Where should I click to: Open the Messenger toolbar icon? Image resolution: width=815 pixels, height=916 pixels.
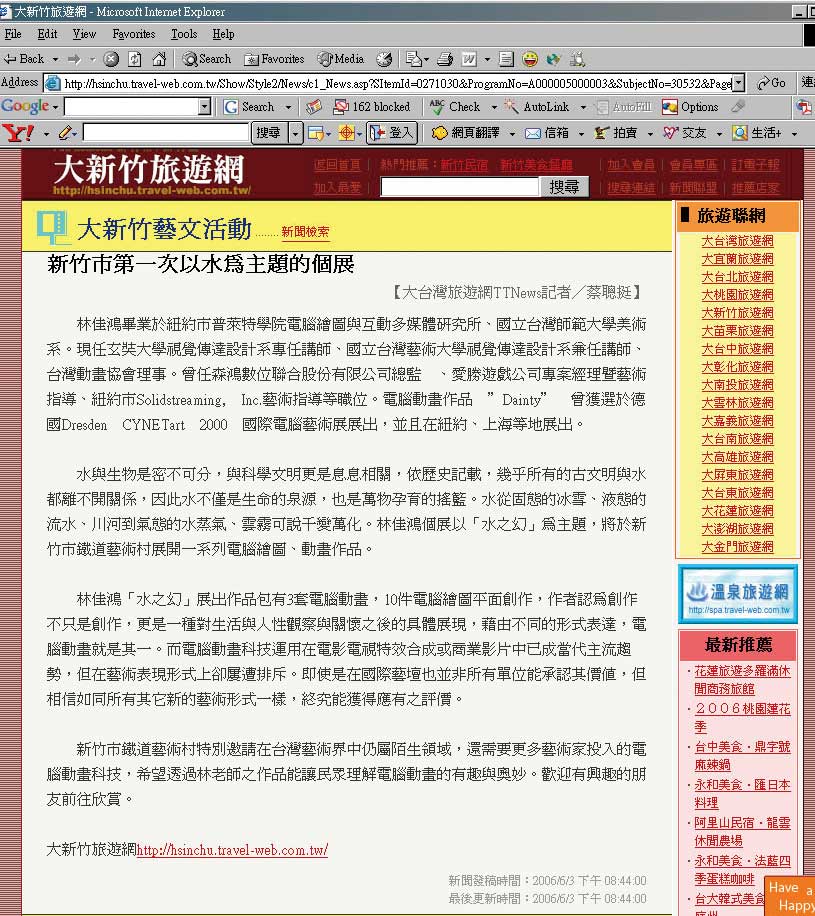[554, 59]
